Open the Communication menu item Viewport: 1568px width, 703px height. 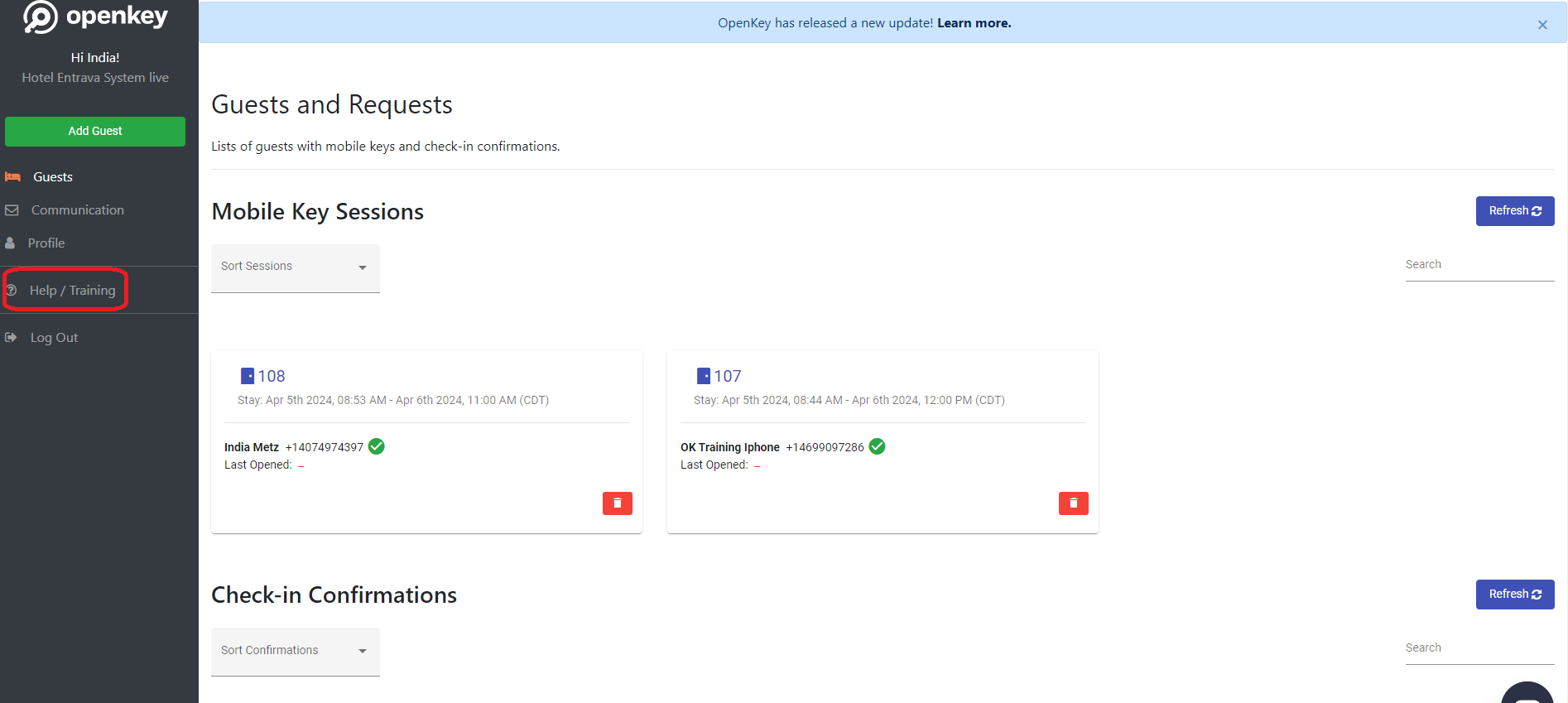78,210
